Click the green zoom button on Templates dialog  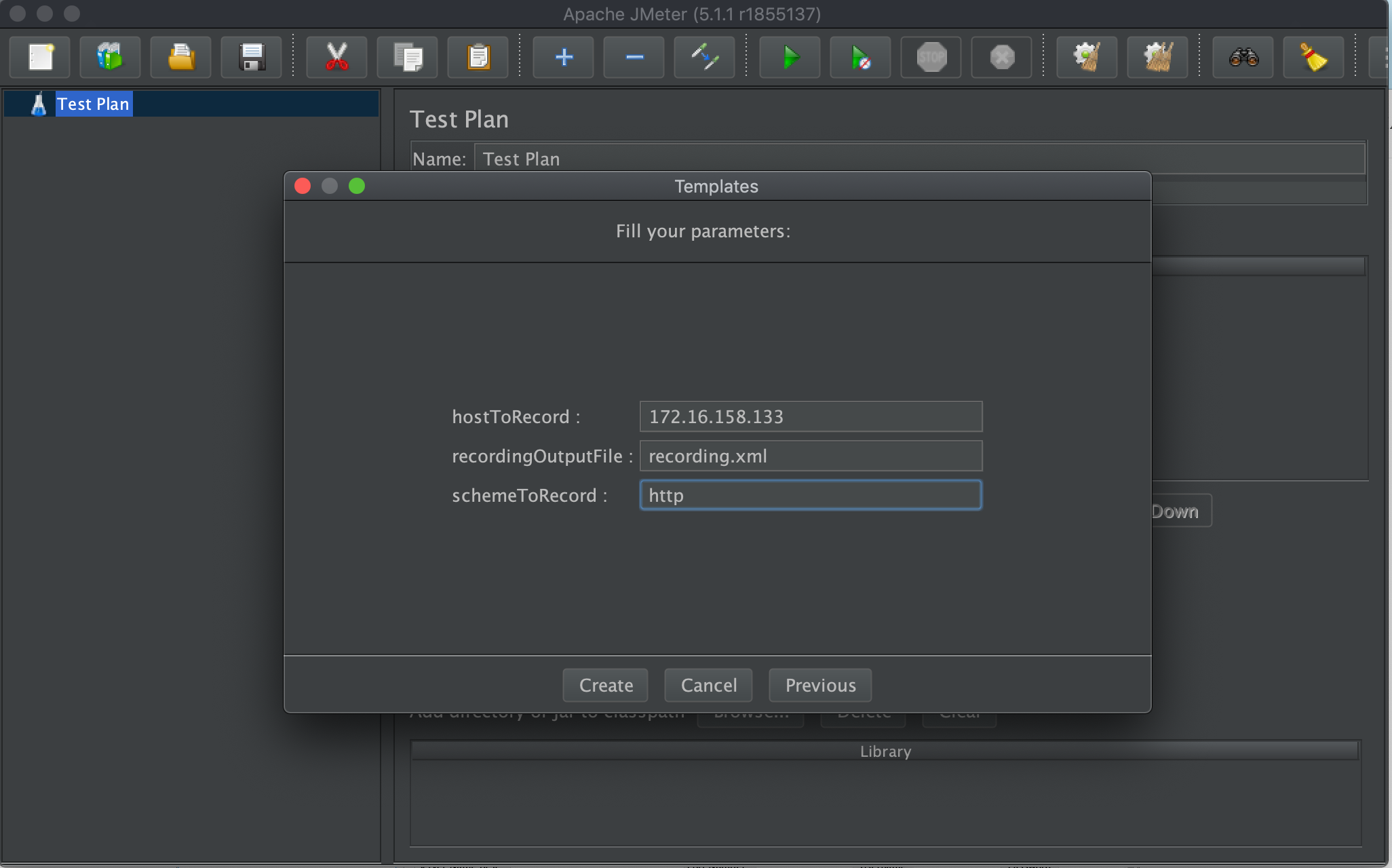point(357,186)
